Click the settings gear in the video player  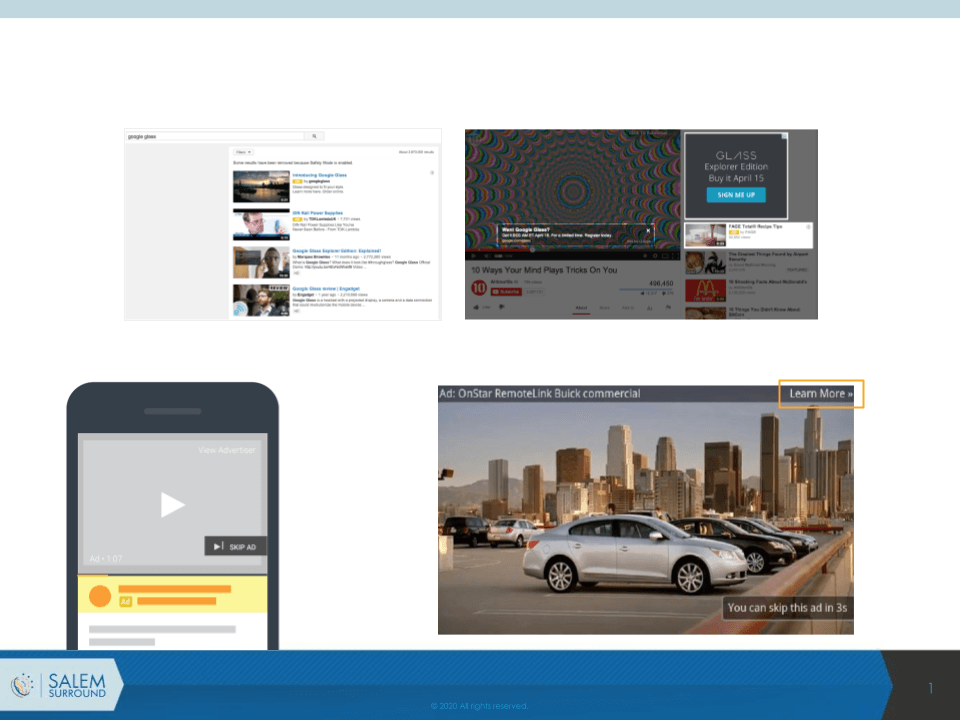(x=654, y=256)
